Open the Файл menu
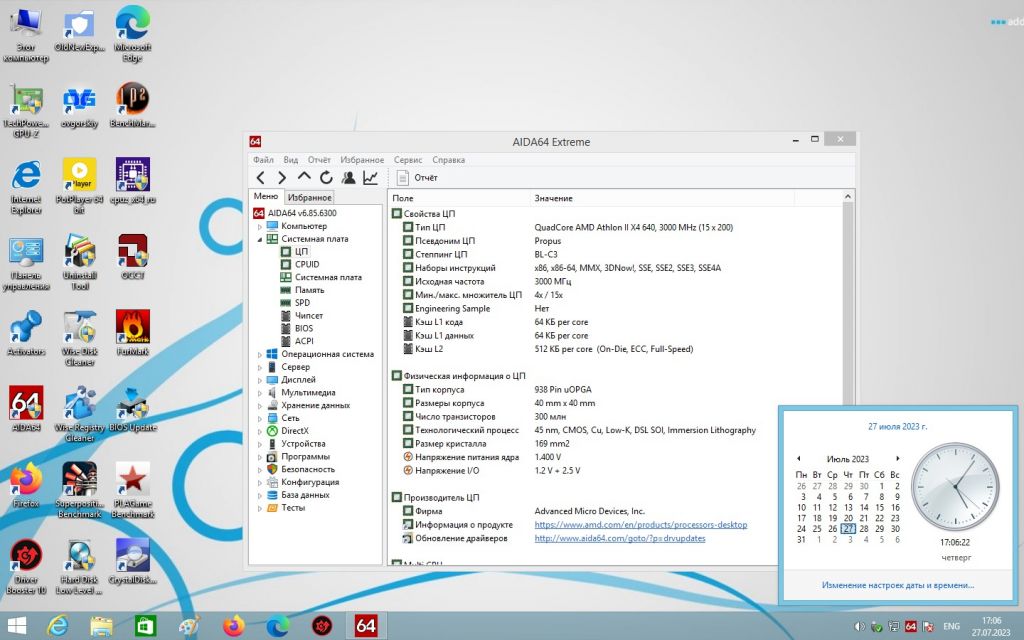The height and width of the screenshot is (640, 1024). tap(263, 159)
